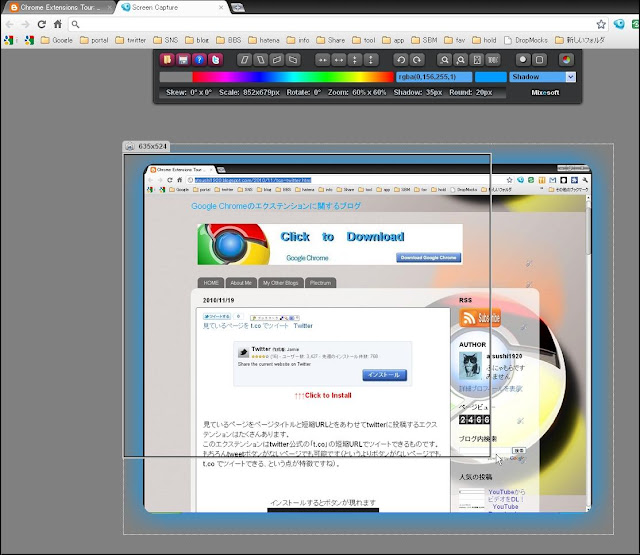Open the Google bookmarks folder
This screenshot has height=555, width=640.
[x=57, y=40]
